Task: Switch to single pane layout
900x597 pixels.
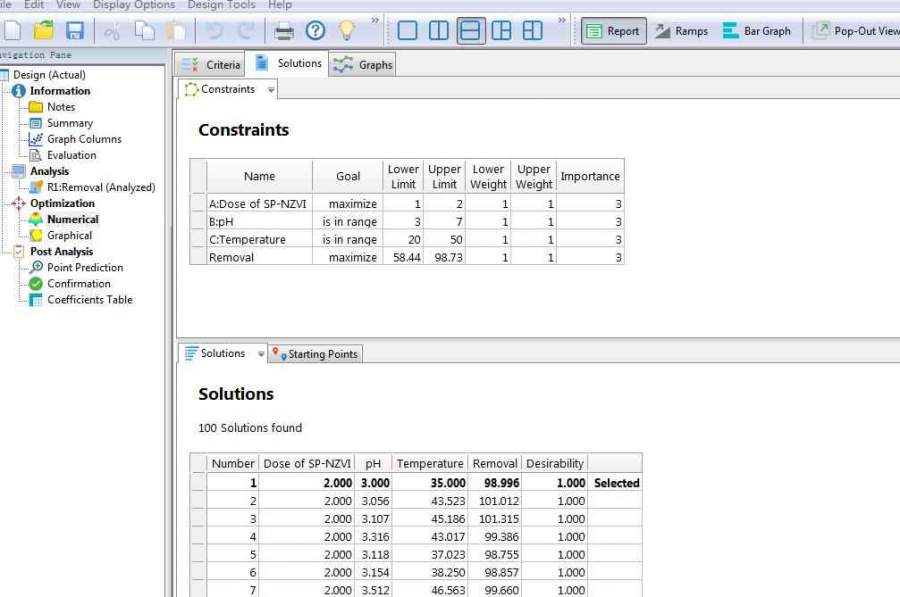Action: coord(407,31)
